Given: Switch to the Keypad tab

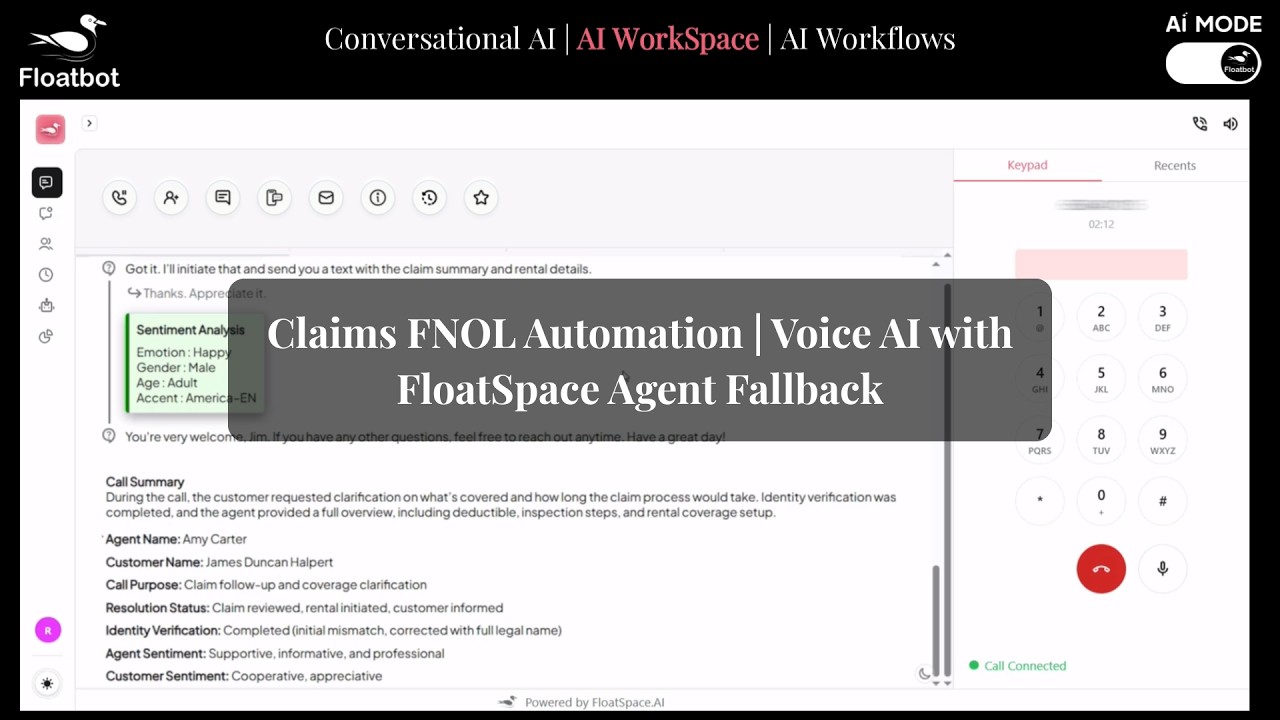Looking at the screenshot, I should 1027,165.
